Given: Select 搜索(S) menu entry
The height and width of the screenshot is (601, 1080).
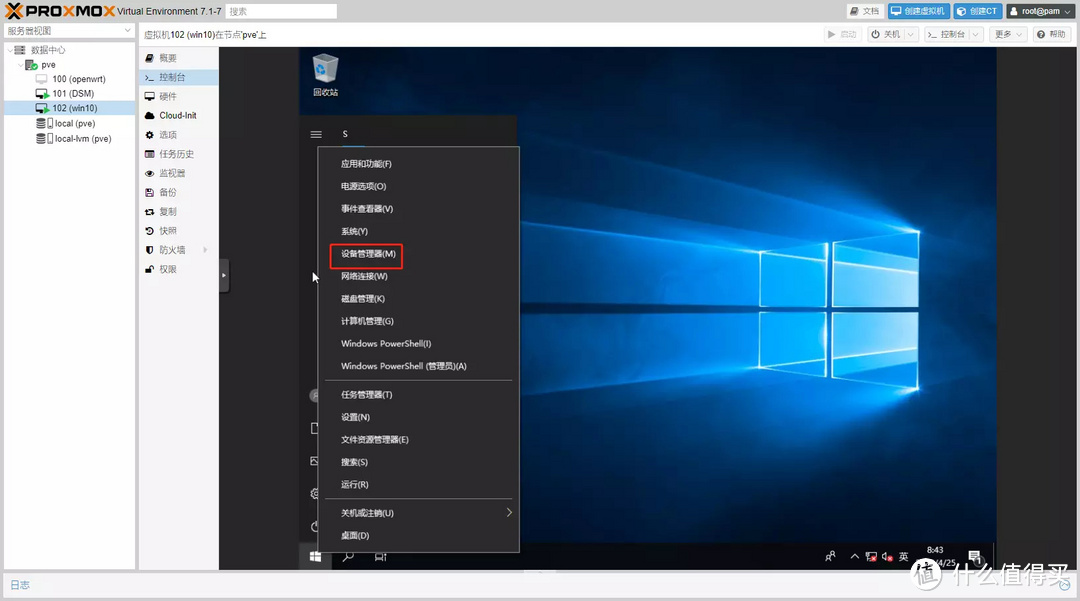Looking at the screenshot, I should [x=354, y=463].
